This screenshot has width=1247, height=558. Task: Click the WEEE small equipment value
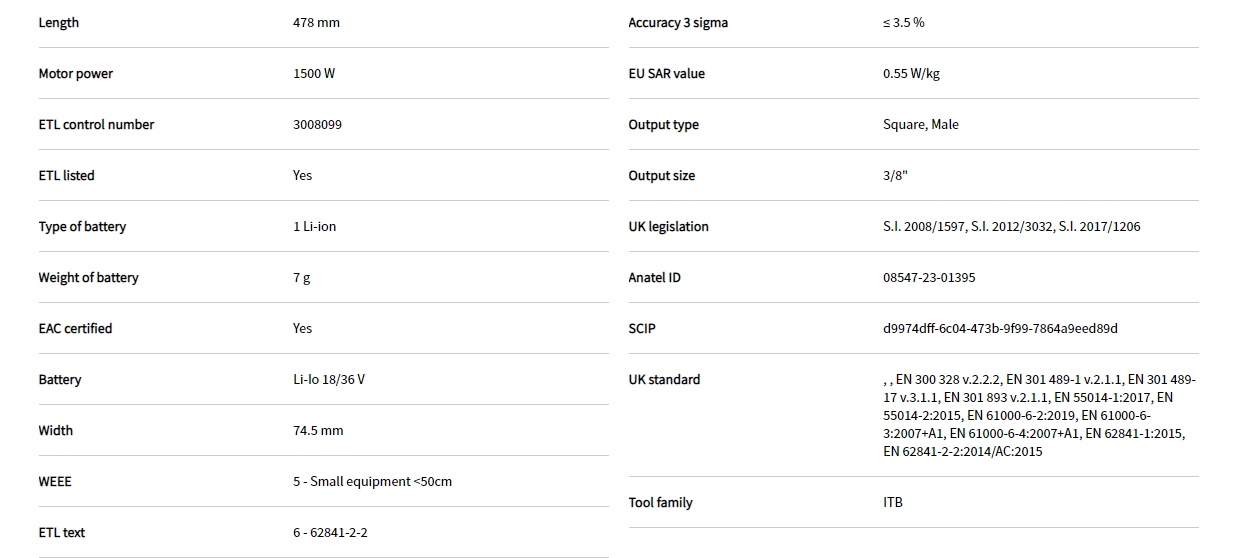[372, 482]
